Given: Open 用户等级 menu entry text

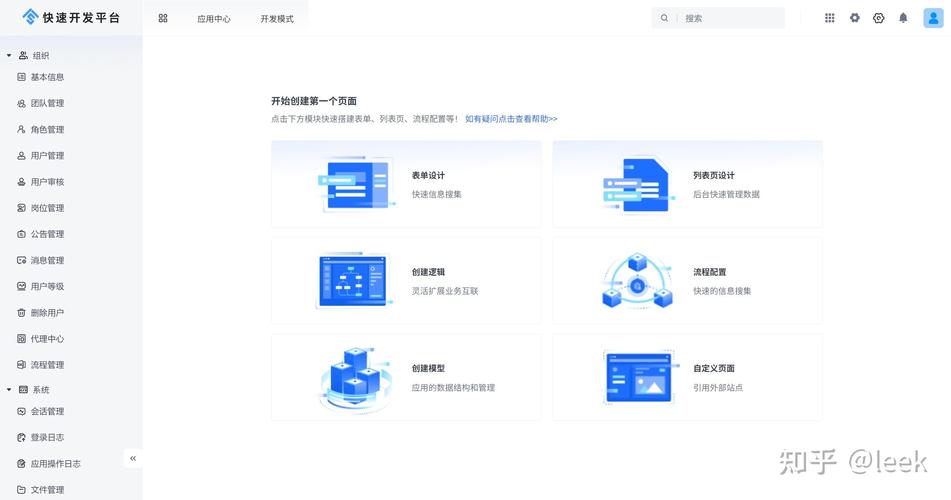Looking at the screenshot, I should (47, 286).
